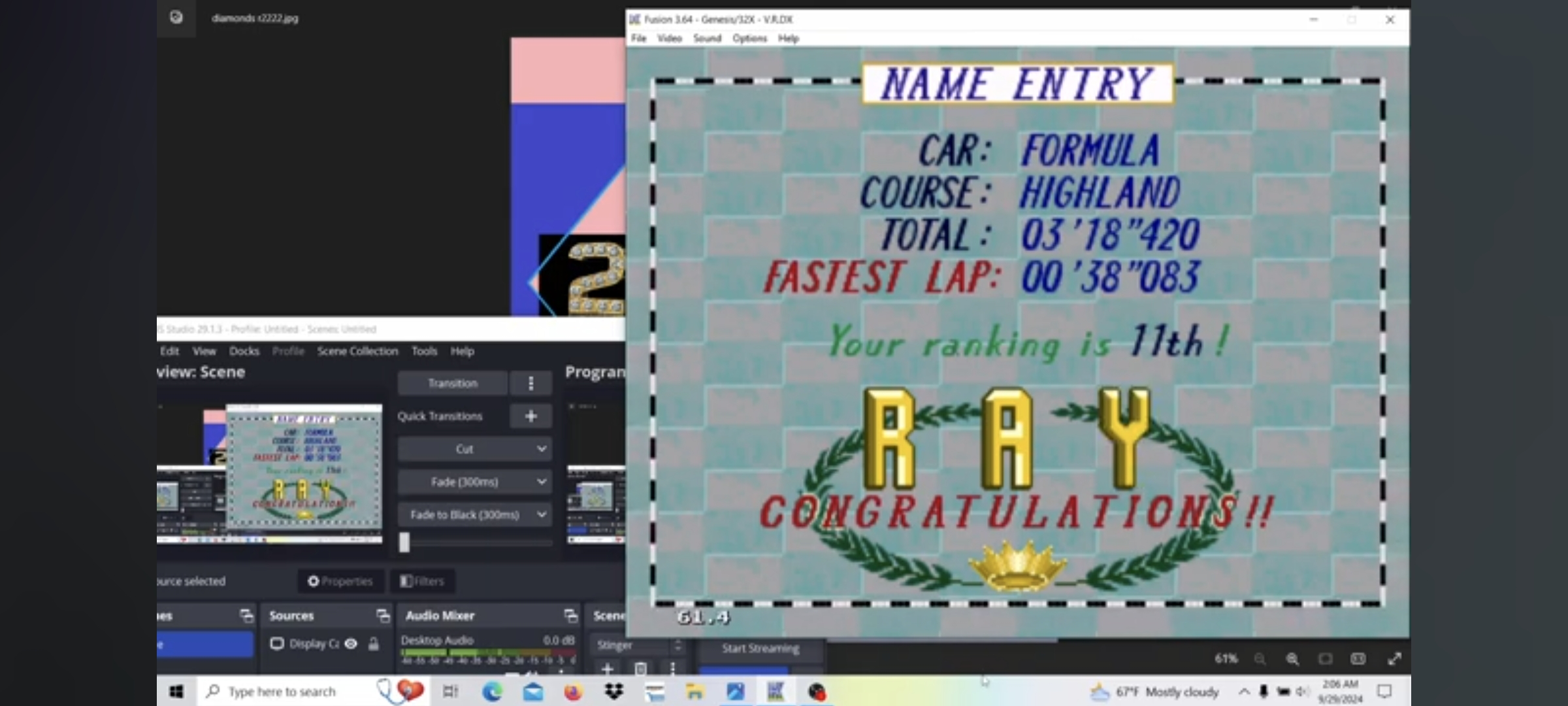Zoom in the photo viewer
The height and width of the screenshot is (706, 1568).
click(x=1292, y=659)
